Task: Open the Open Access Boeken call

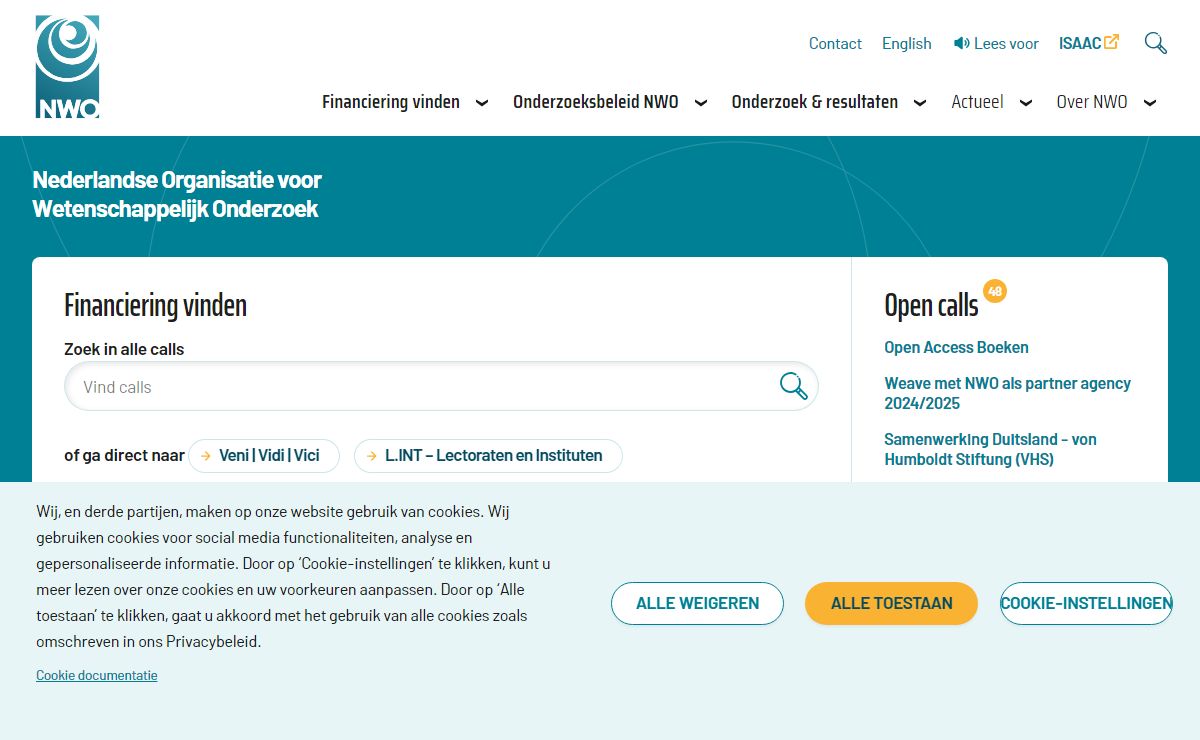Action: (x=956, y=347)
